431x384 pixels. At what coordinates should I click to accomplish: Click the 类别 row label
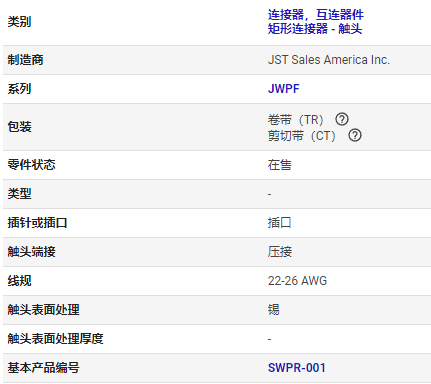(19, 22)
